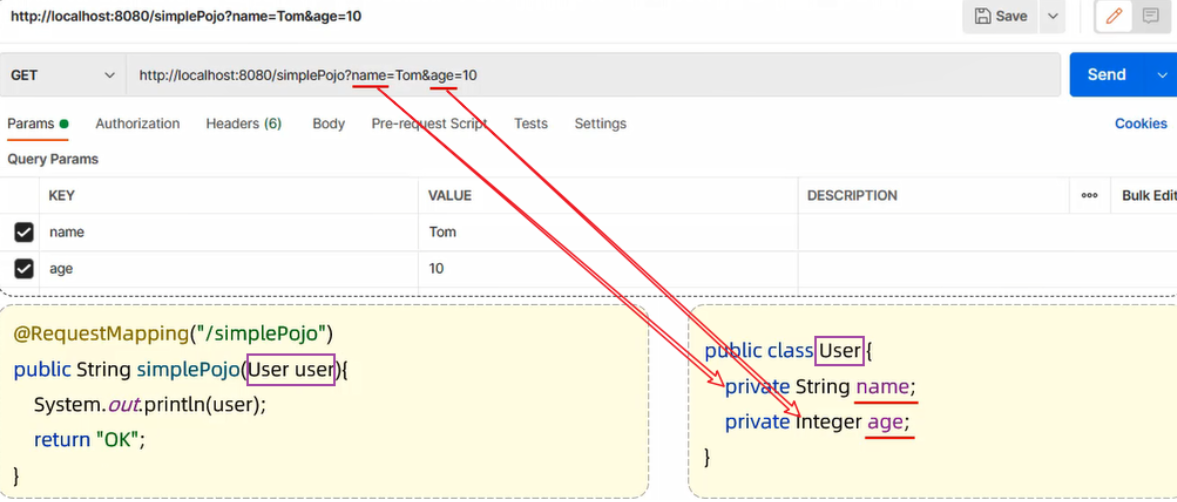Click the value cell containing 10

click(x=608, y=268)
